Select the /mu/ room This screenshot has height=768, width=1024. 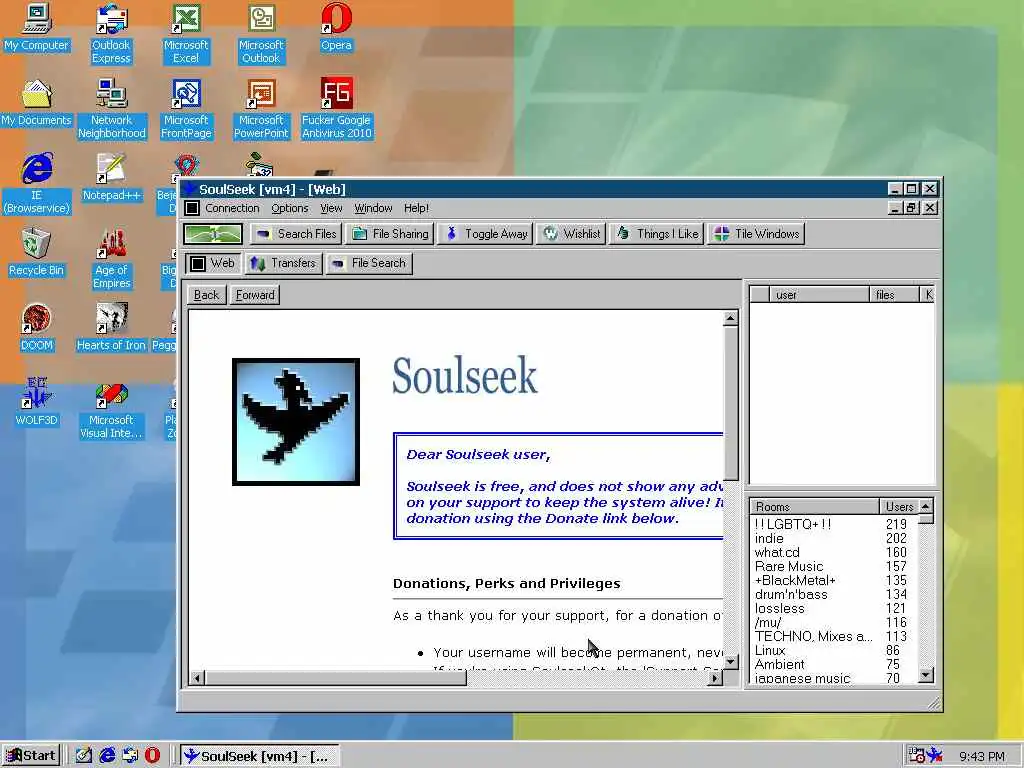coord(833,622)
